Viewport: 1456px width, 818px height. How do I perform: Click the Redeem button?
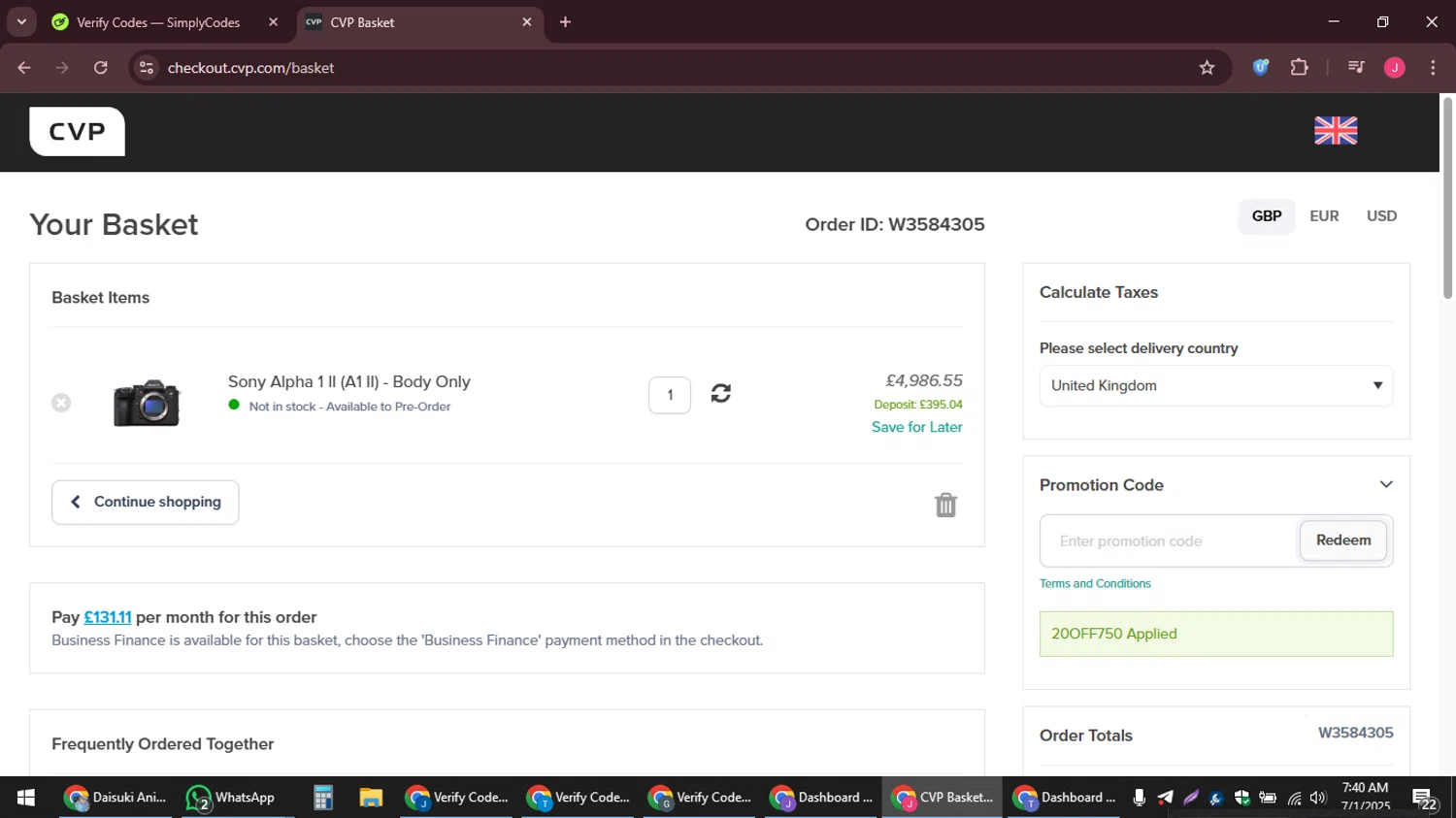1343,540
